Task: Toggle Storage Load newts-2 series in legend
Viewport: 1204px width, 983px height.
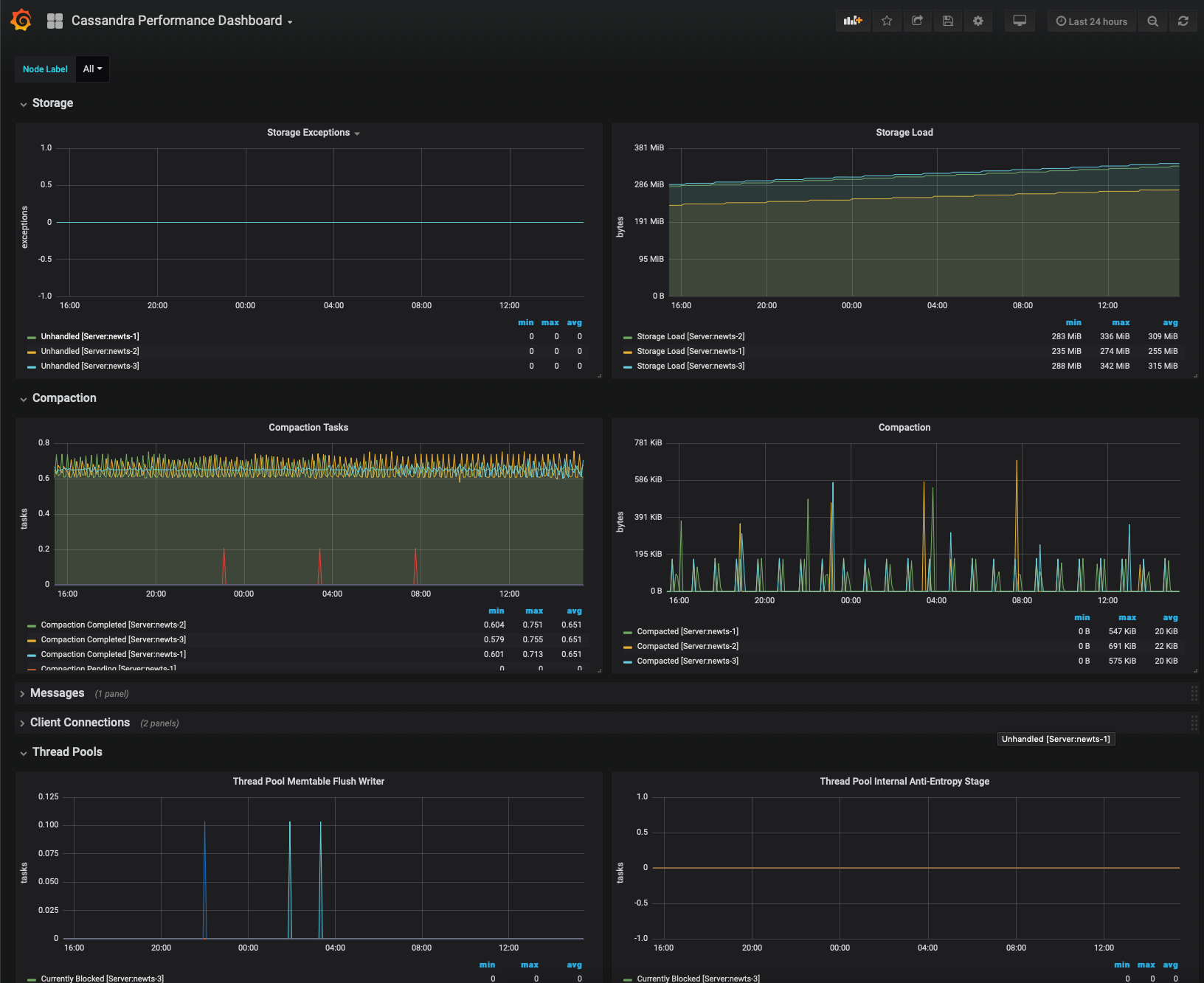Action: tap(691, 337)
